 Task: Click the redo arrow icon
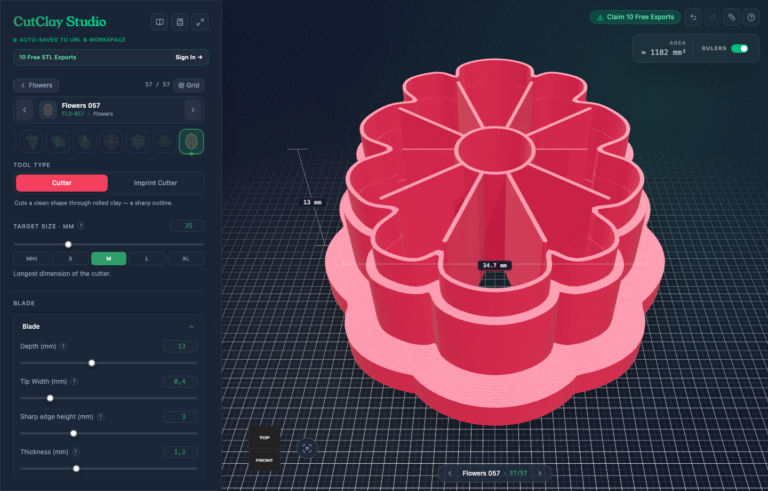pos(712,17)
